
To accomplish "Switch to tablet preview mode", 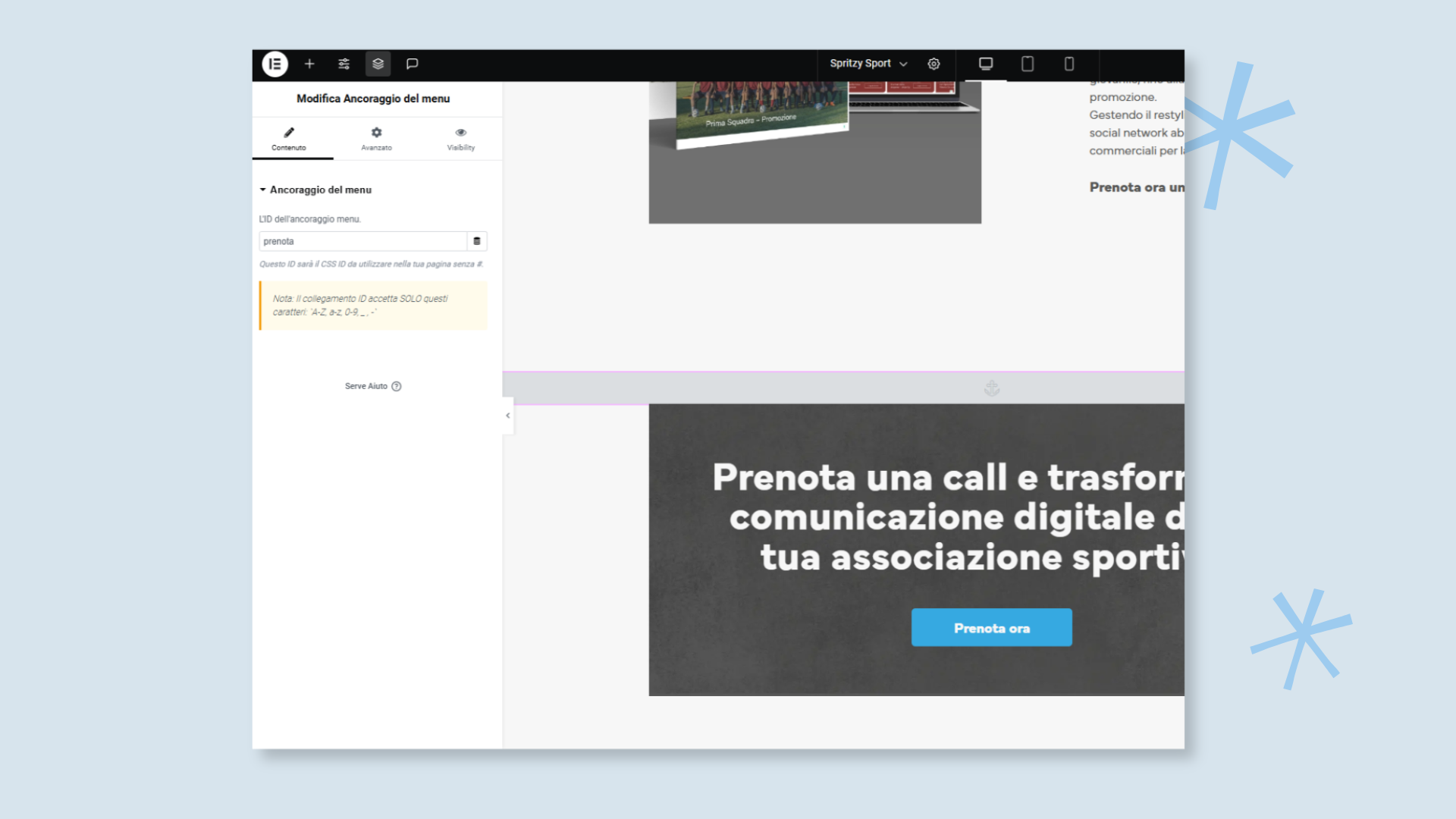I will click(1028, 64).
